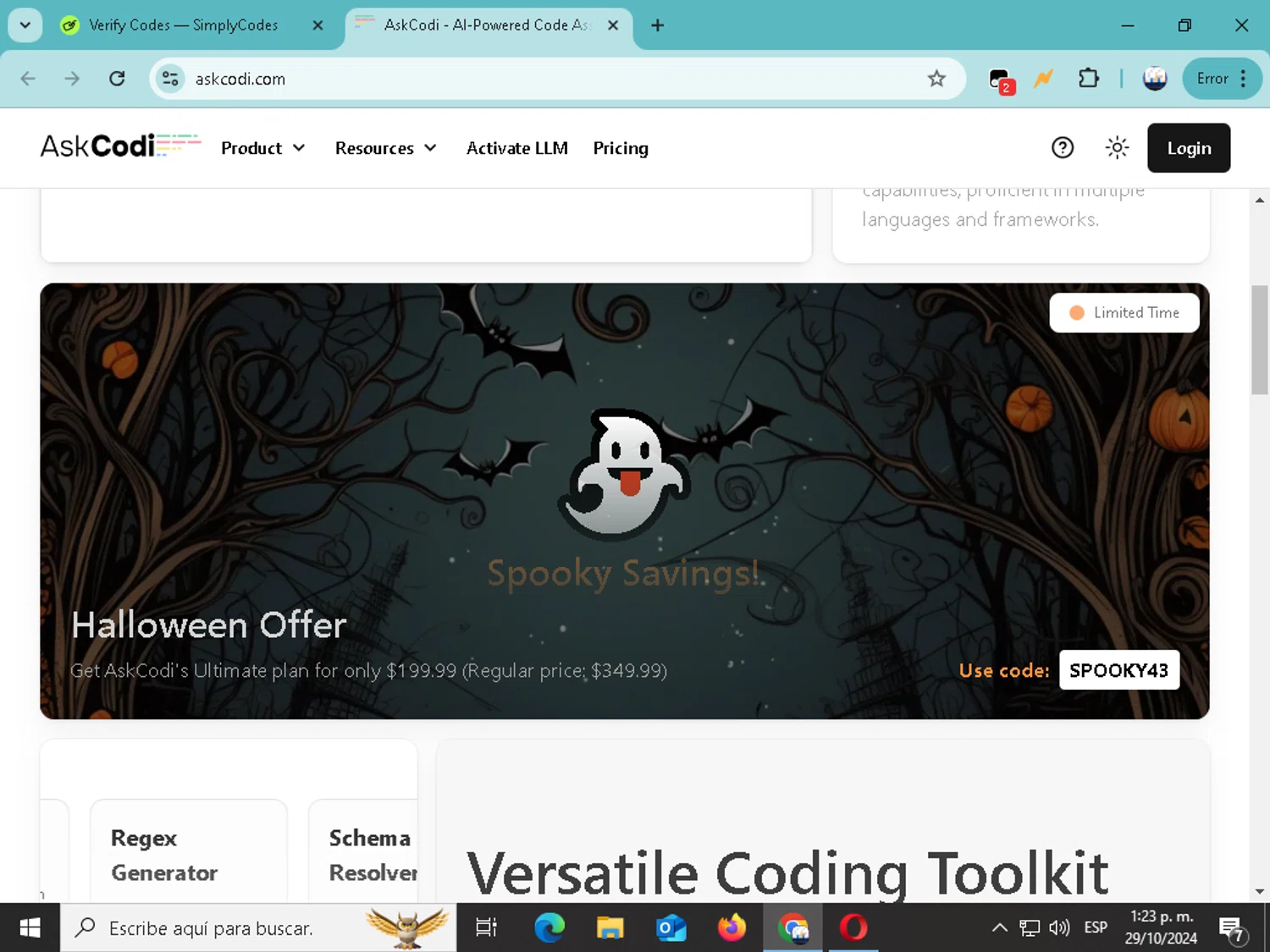1270x952 pixels.
Task: Copy the SPOOKY43 promo code
Action: 1118,670
